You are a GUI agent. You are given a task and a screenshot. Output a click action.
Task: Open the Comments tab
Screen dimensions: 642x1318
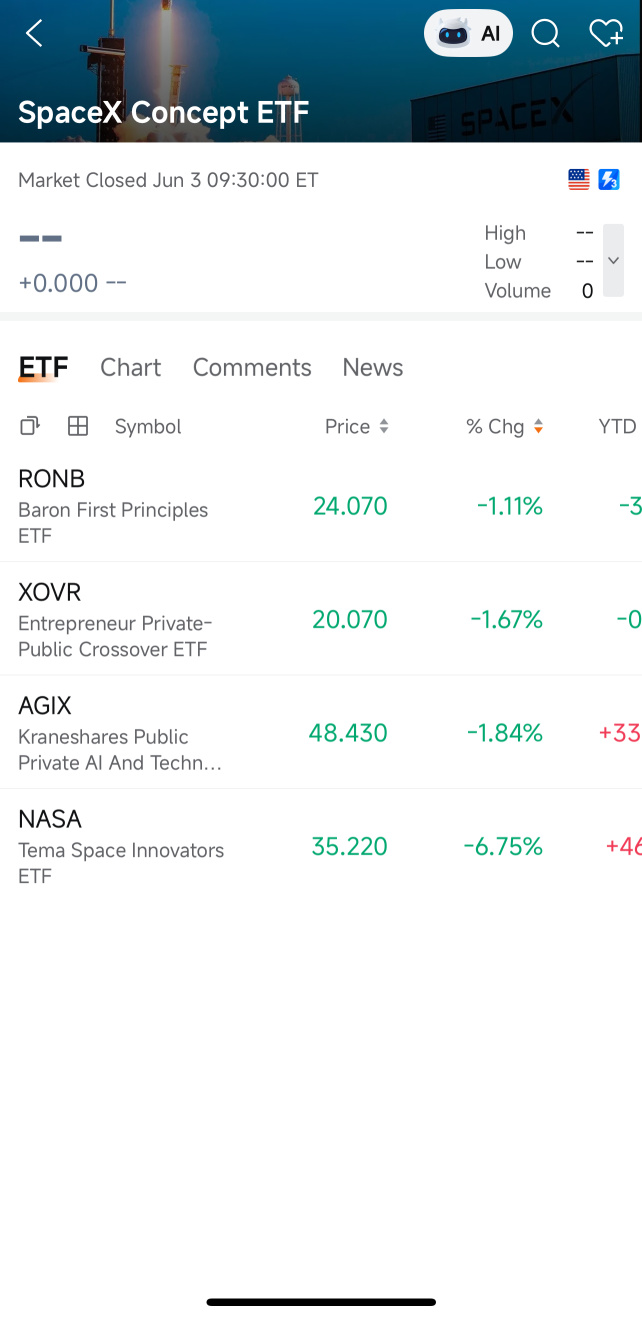click(252, 368)
